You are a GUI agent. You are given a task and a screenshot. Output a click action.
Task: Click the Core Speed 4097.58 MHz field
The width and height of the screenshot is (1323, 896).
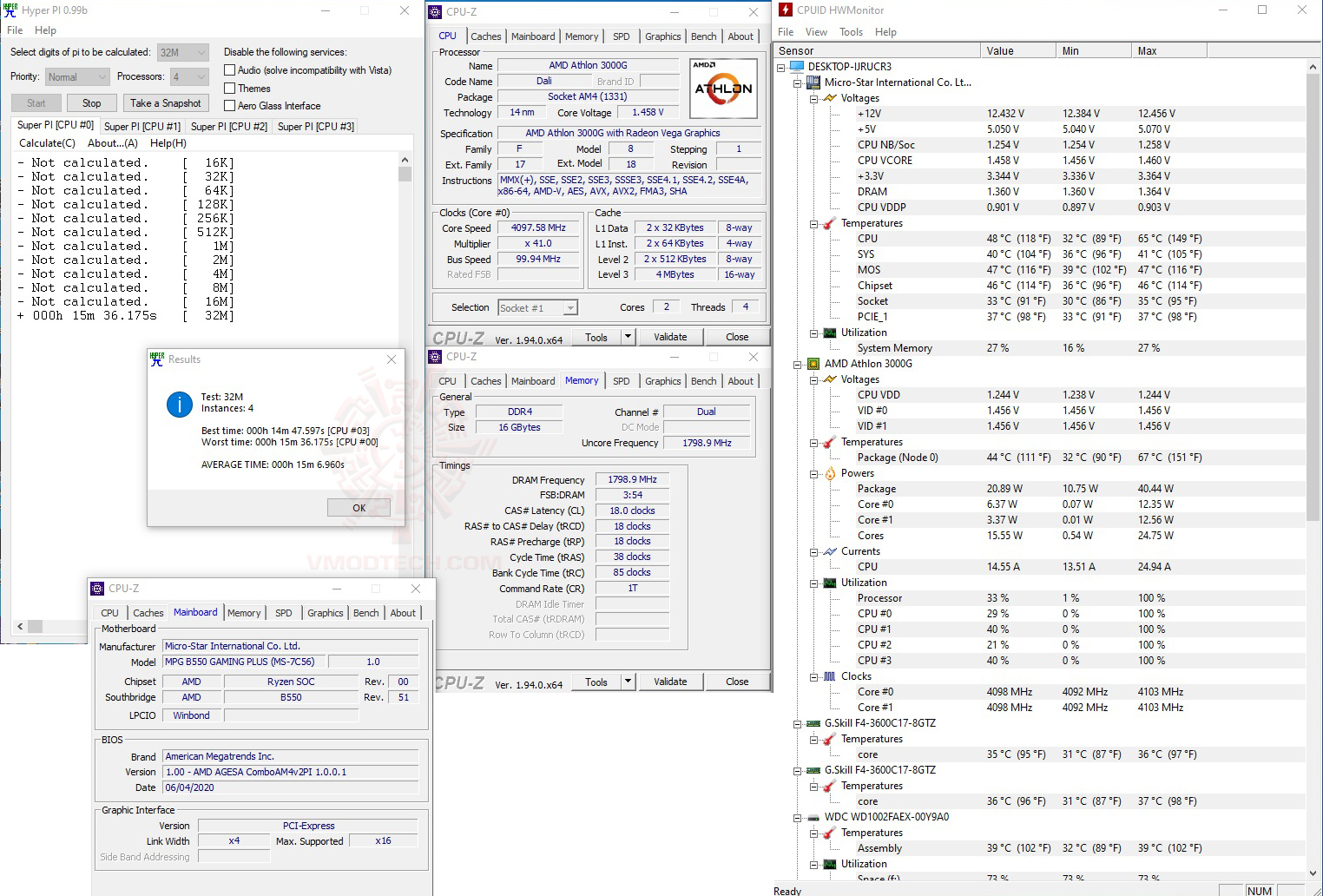pos(538,228)
